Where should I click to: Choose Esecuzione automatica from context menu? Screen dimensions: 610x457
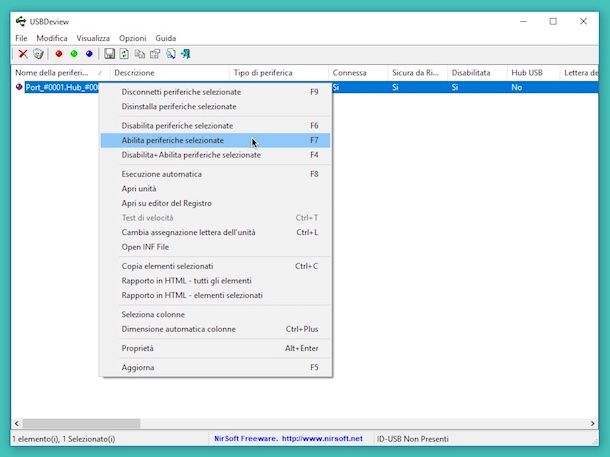pyautogui.click(x=216, y=174)
